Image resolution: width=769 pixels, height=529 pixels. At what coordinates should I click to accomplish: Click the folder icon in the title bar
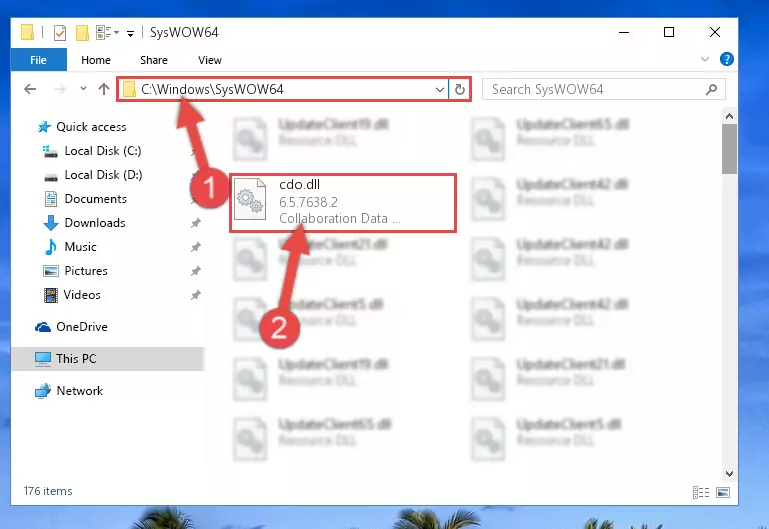click(x=27, y=32)
